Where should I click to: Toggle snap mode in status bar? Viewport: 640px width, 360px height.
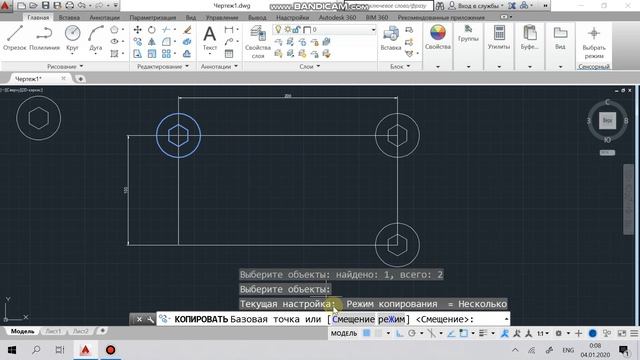pos(378,333)
